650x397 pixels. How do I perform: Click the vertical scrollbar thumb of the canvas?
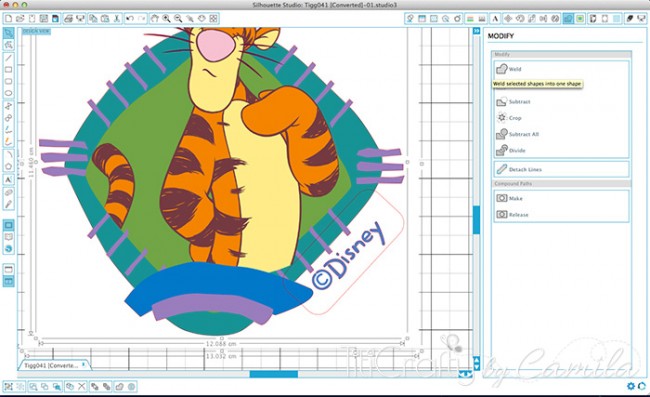pyautogui.click(x=476, y=219)
